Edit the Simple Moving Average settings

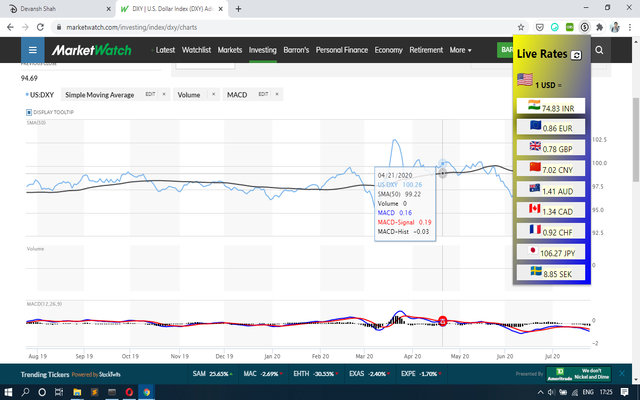tap(151, 94)
